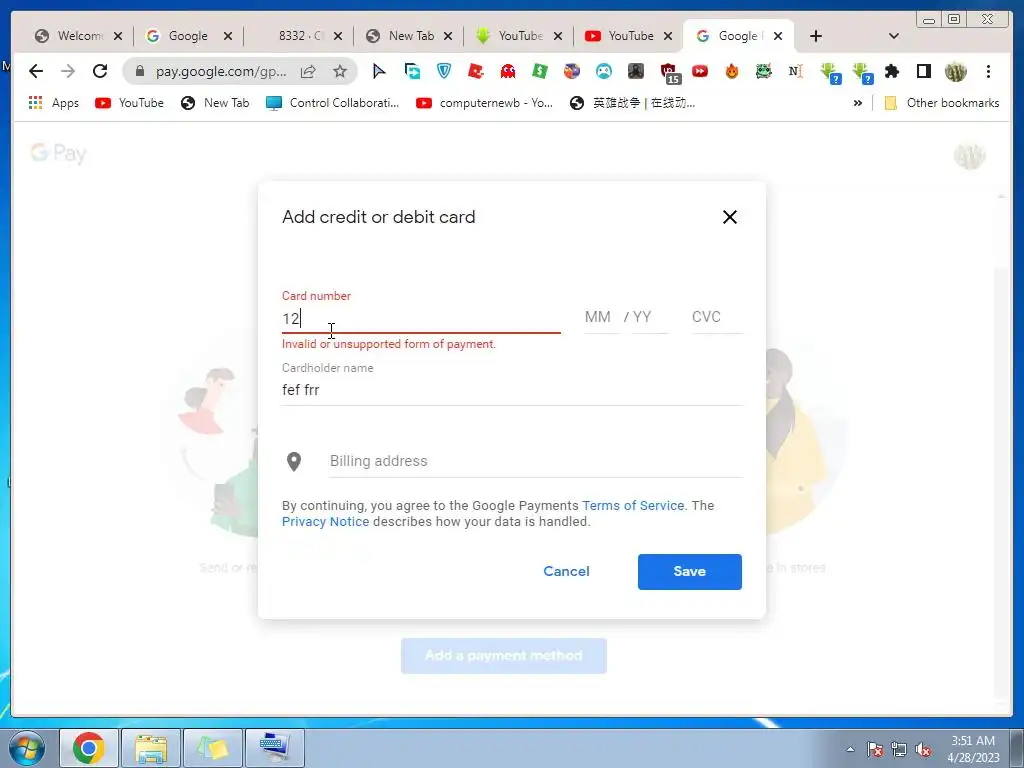Open the computernewb YouTube bookmark
The width and height of the screenshot is (1024, 768).
coord(485,103)
